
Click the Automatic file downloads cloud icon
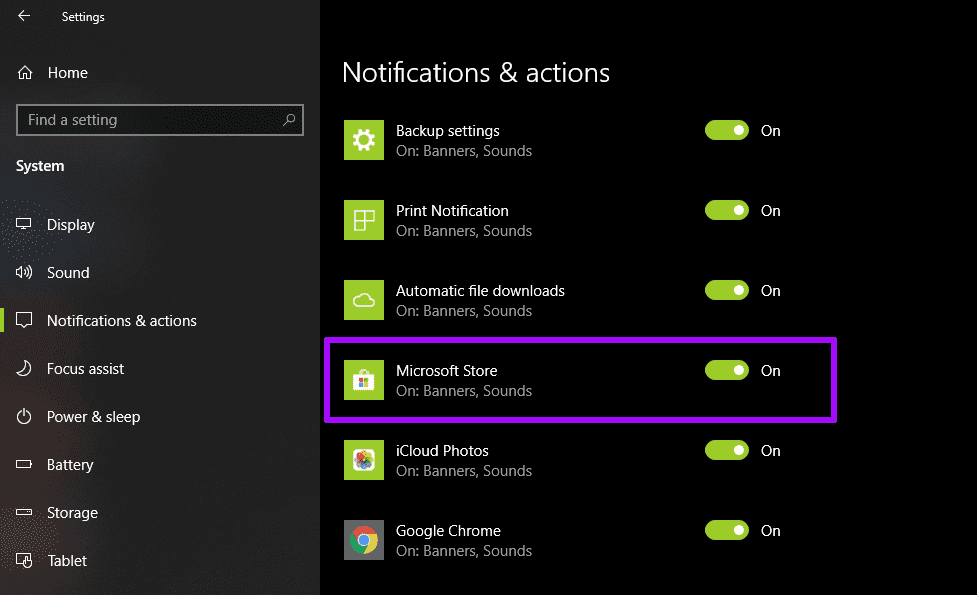364,300
